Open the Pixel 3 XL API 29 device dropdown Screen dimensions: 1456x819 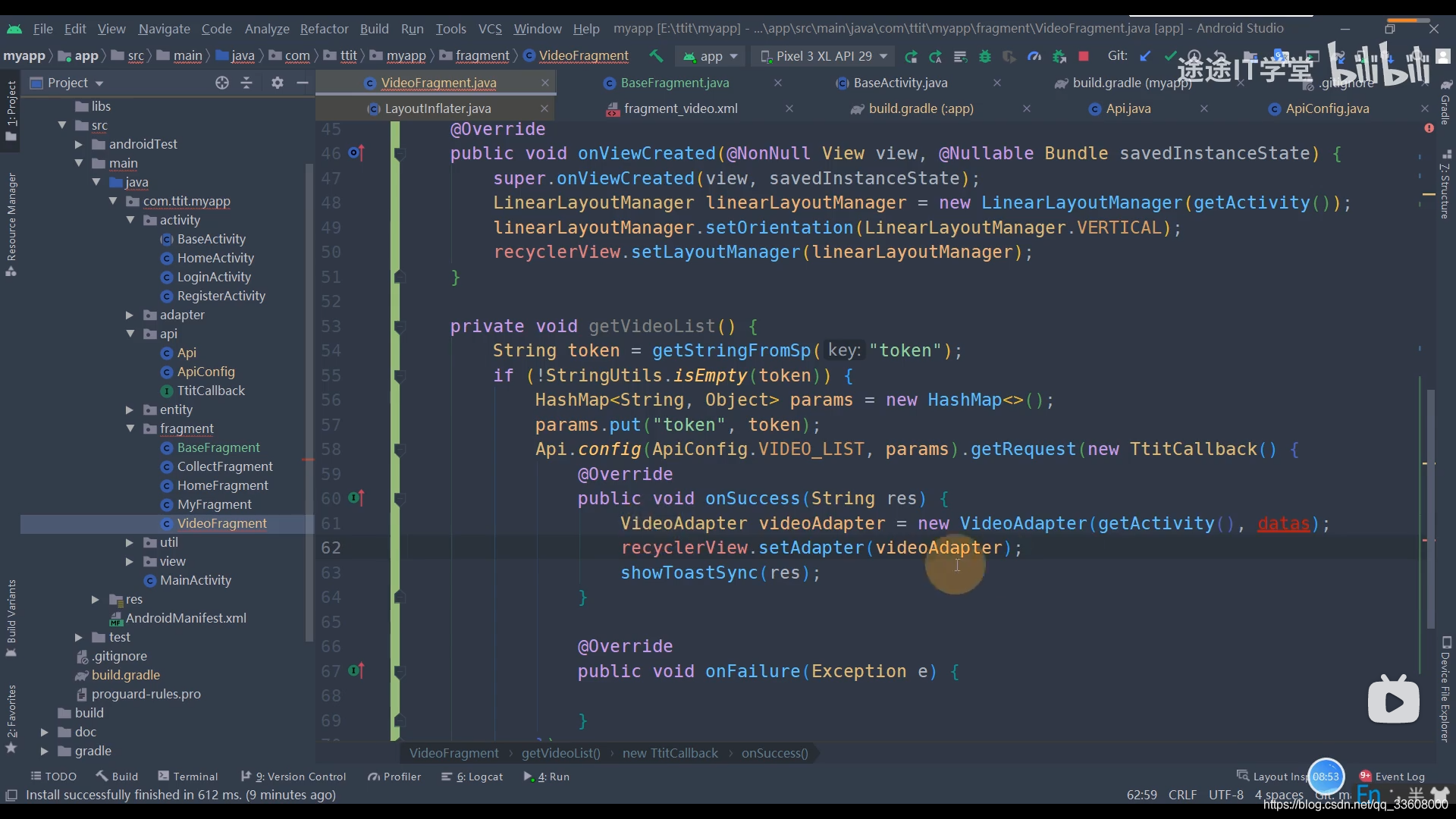pos(824,56)
